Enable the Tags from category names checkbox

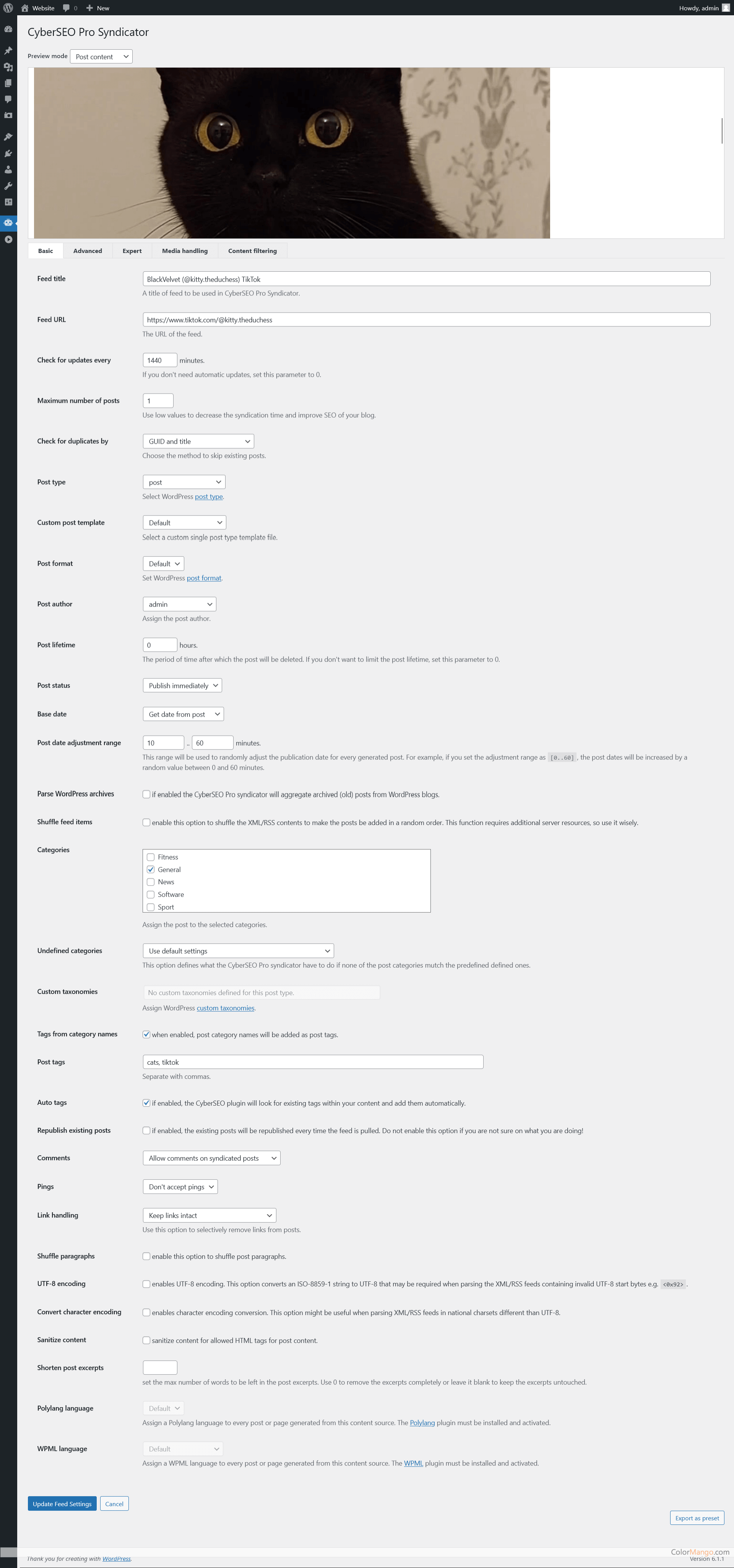(146, 1034)
